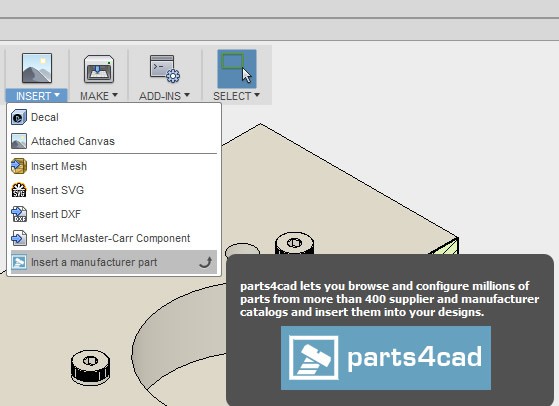Open the SELECT dropdown label

[236, 96]
